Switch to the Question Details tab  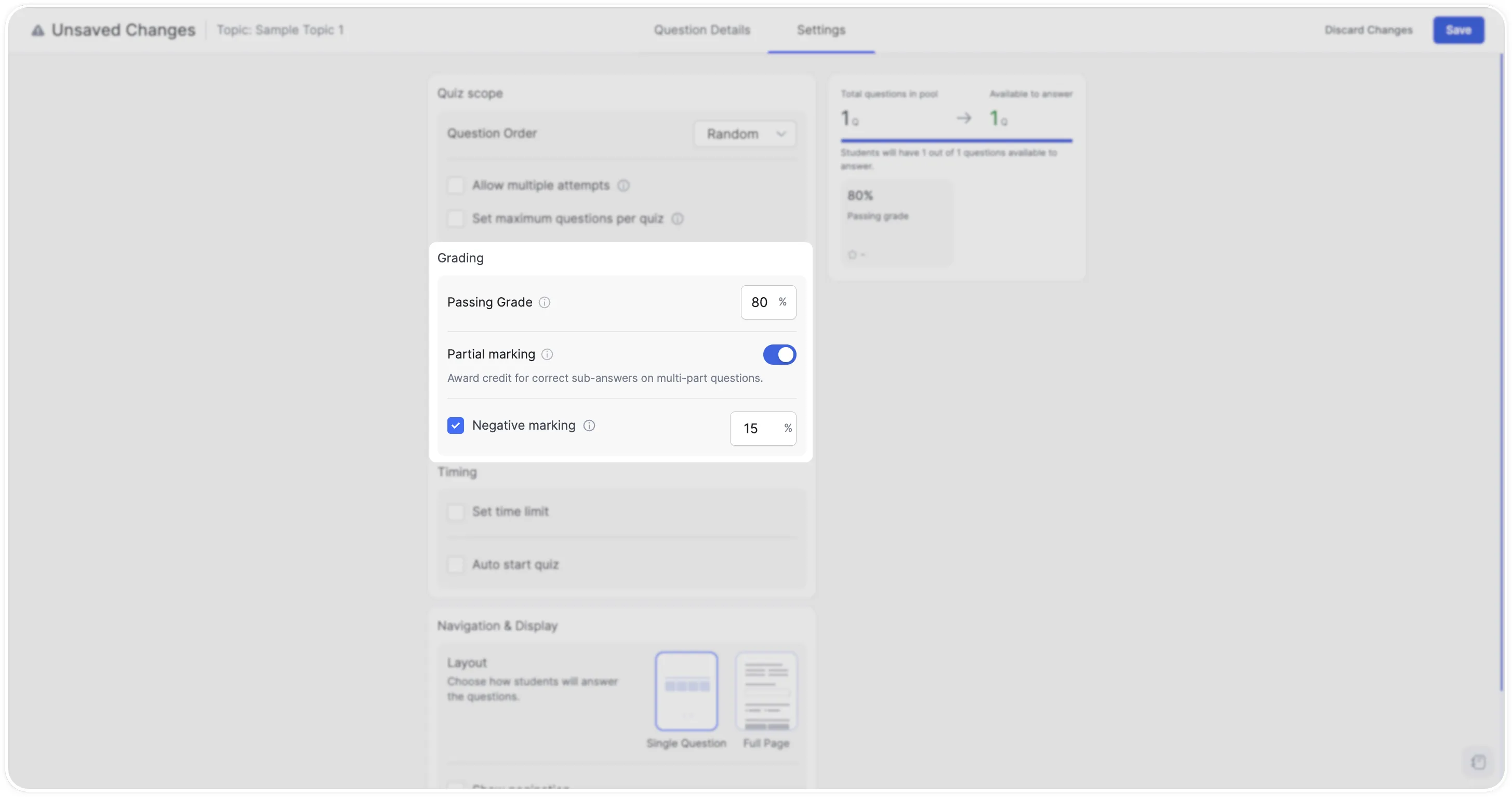pyautogui.click(x=702, y=30)
